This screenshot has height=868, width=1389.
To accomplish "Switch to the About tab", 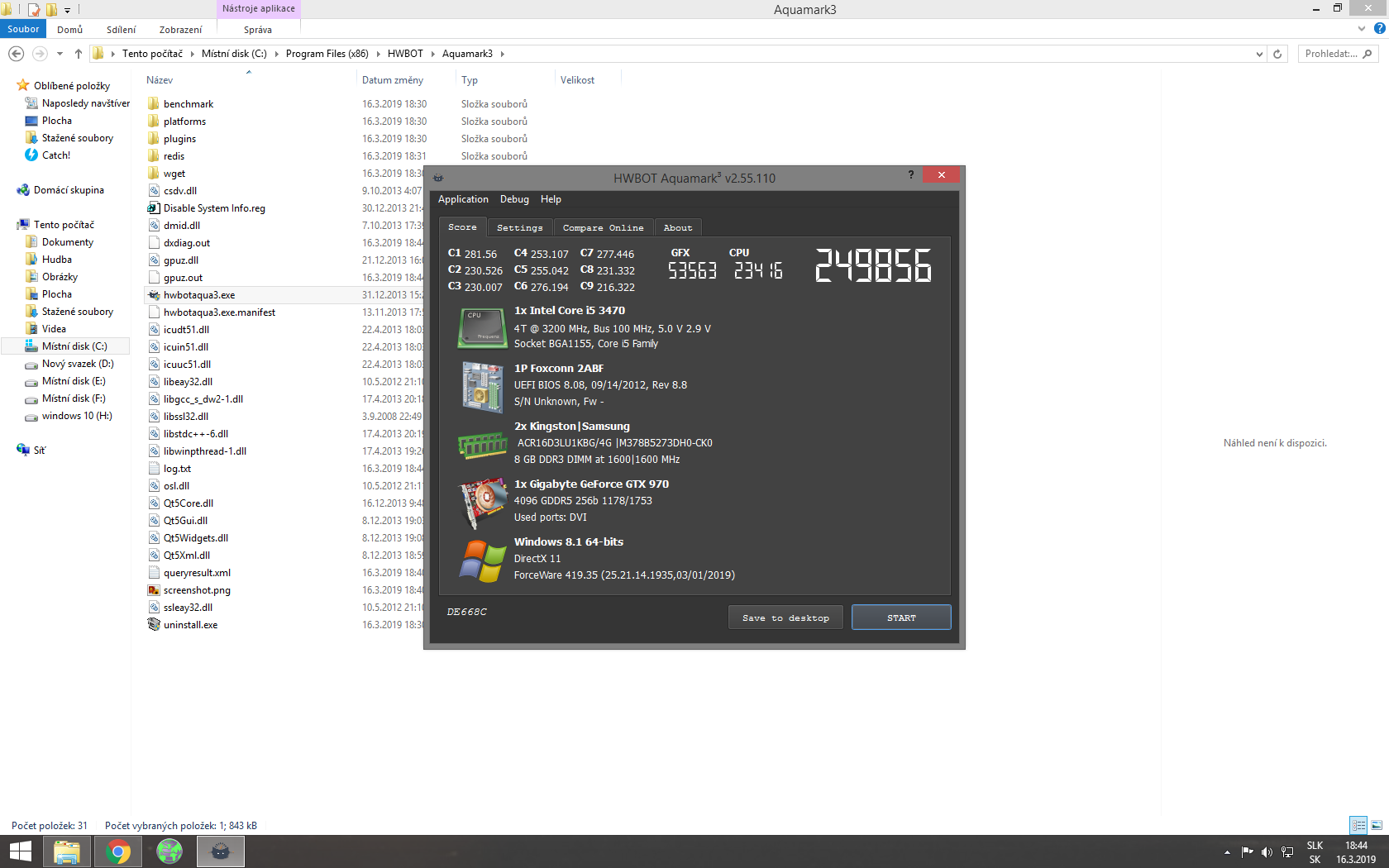I will point(678,227).
